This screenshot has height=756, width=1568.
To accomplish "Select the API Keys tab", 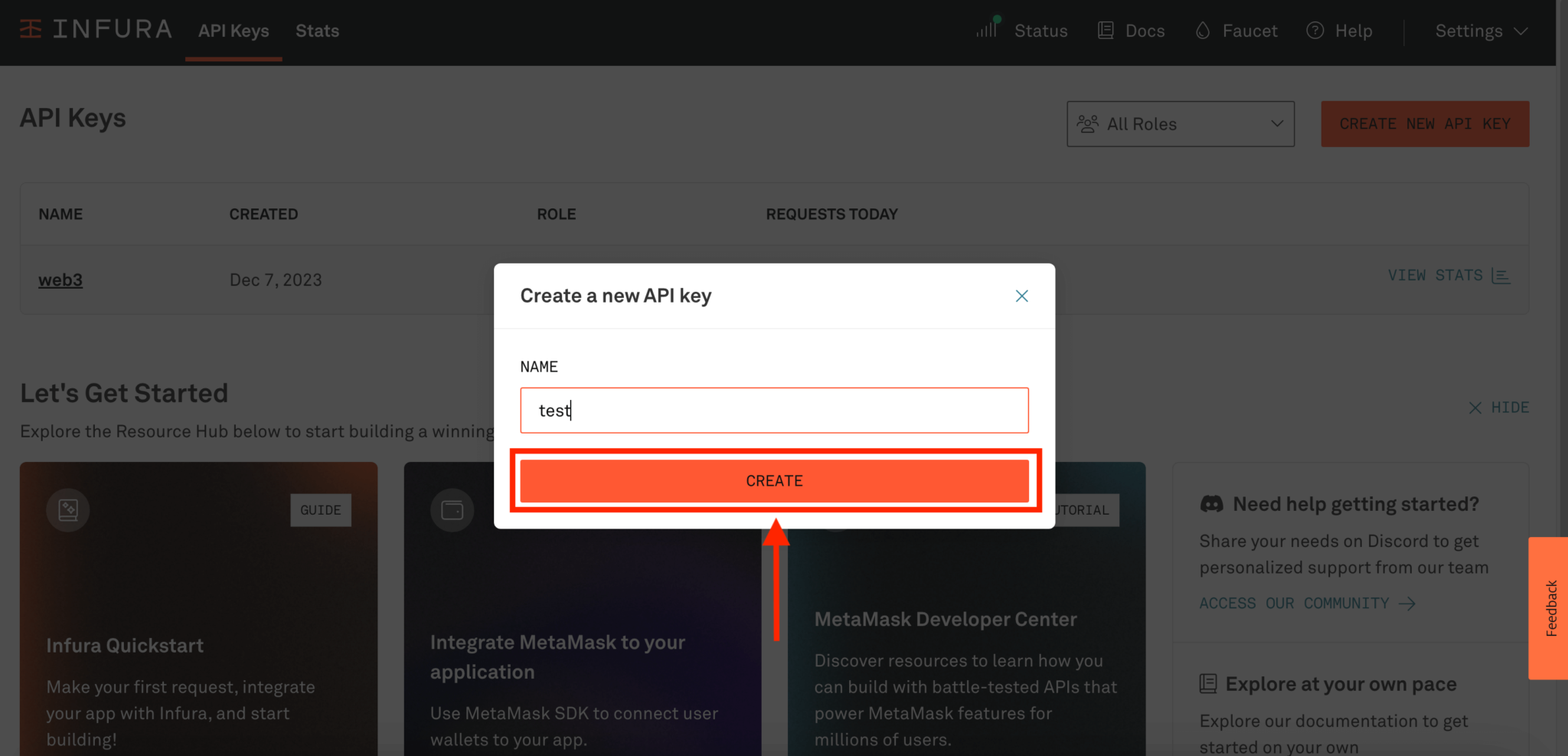I will coord(234,31).
